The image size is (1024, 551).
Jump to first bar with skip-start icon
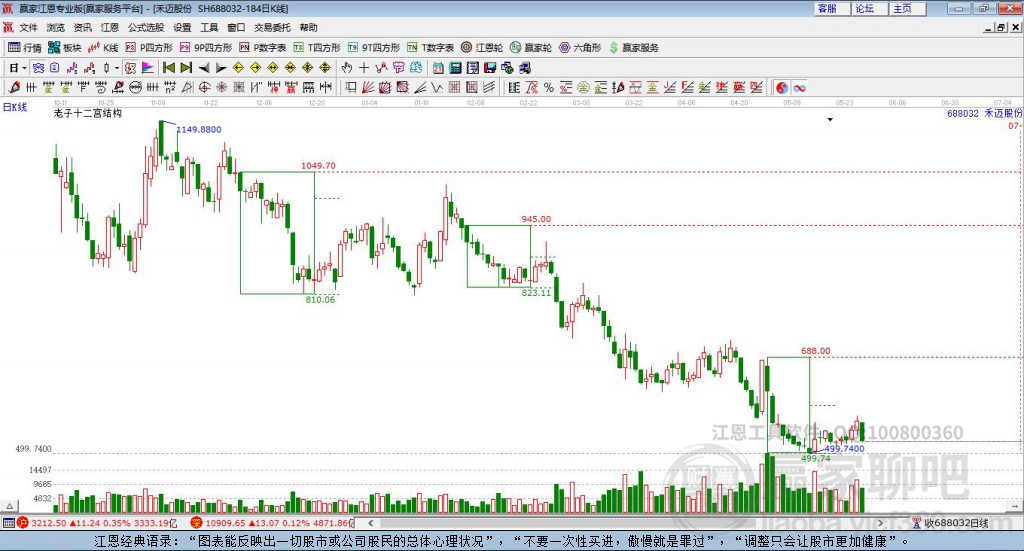169,68
